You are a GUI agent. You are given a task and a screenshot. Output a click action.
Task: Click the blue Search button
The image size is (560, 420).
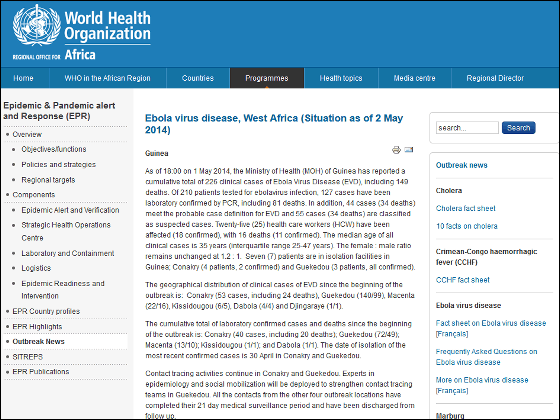(519, 128)
